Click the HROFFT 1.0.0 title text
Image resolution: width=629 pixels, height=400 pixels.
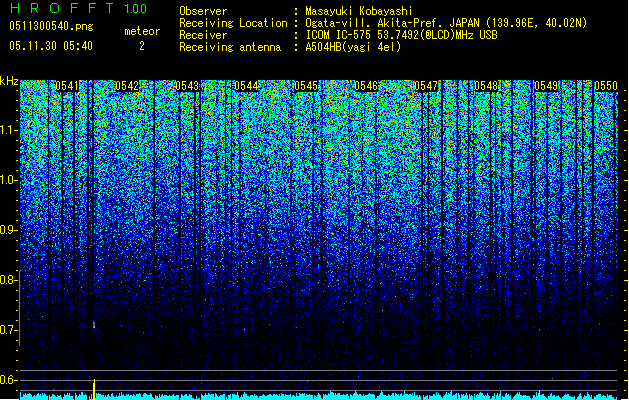point(79,8)
